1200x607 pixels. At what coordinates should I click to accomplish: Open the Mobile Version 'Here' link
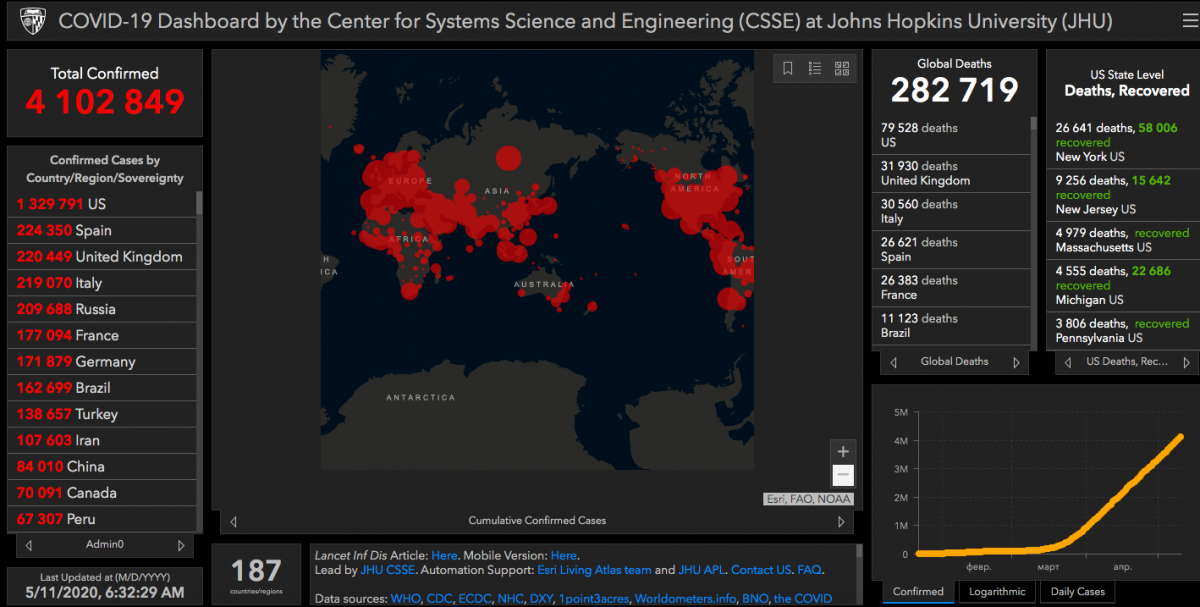point(564,556)
